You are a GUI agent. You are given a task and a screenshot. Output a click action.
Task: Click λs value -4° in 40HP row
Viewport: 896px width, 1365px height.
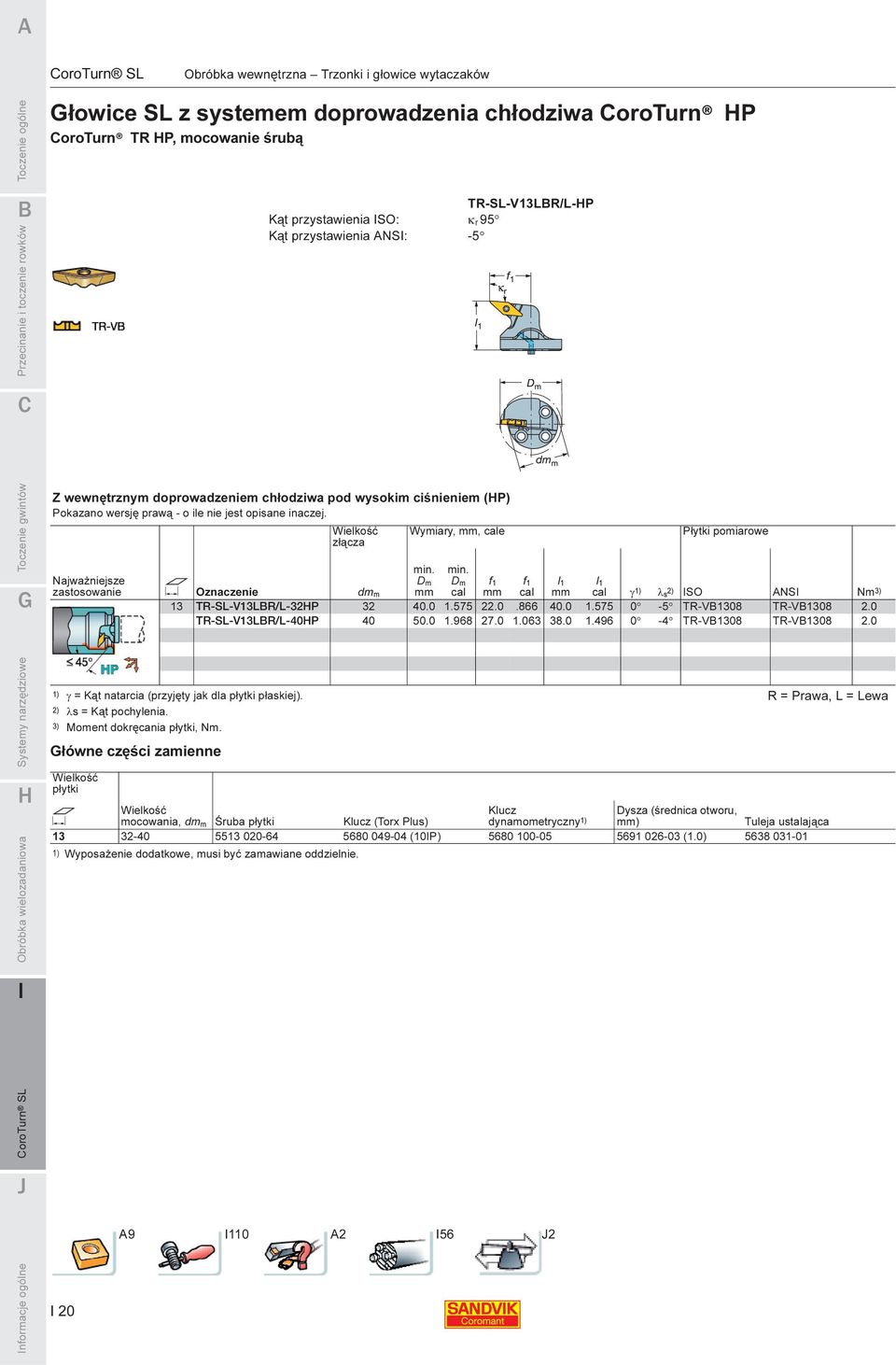tap(665, 621)
